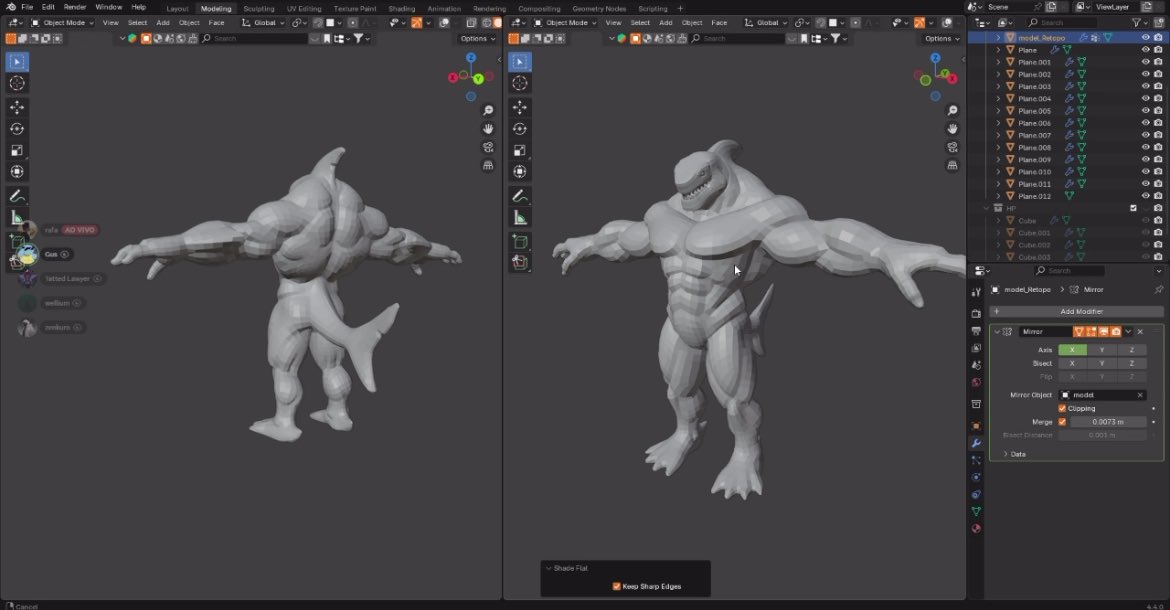
Task: Open the Tool properties tab
Action: [x=976, y=292]
